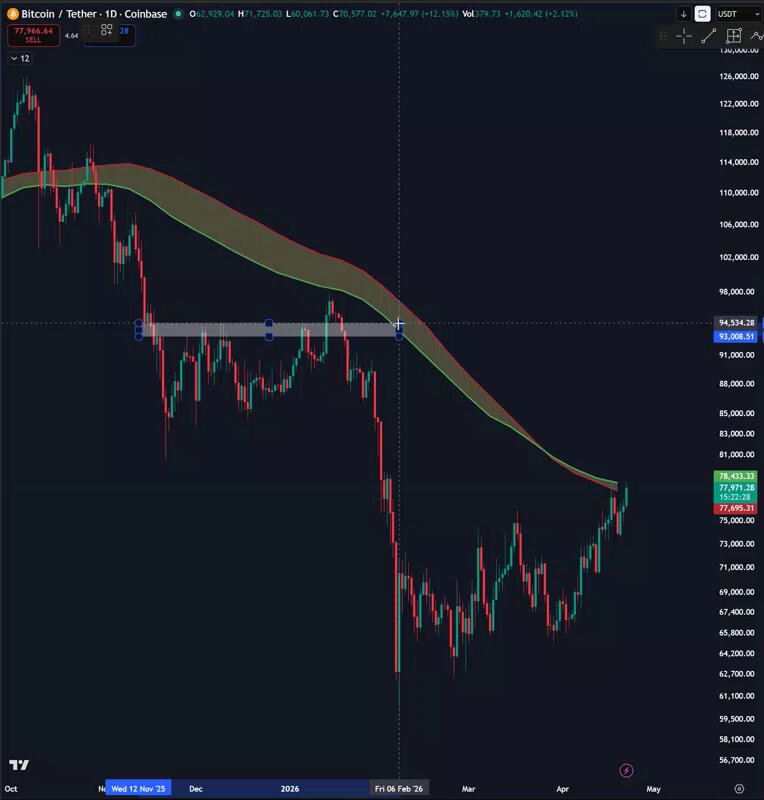Toggle the white snapshot frame button
This screenshot has height=800, width=764.
[x=702, y=14]
